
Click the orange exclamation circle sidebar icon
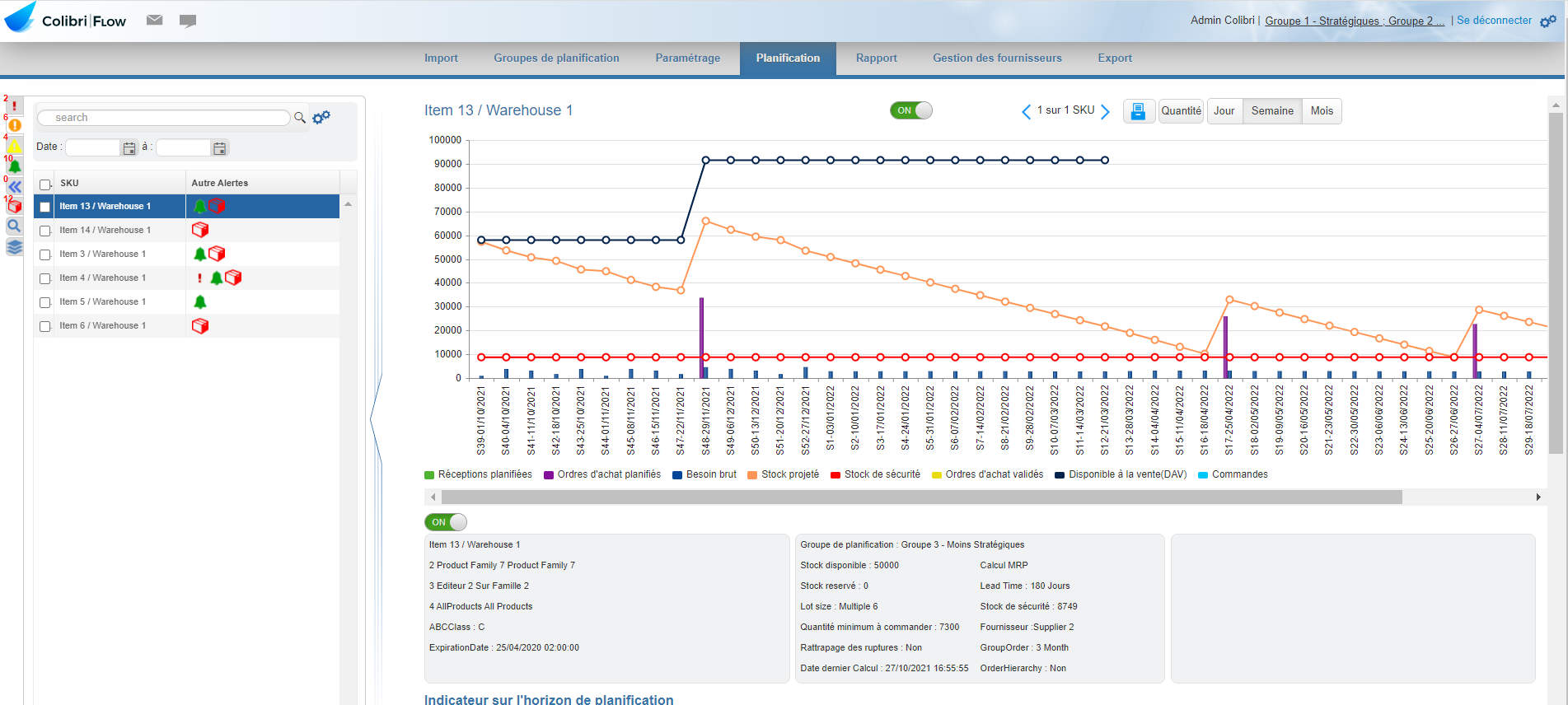[15, 125]
